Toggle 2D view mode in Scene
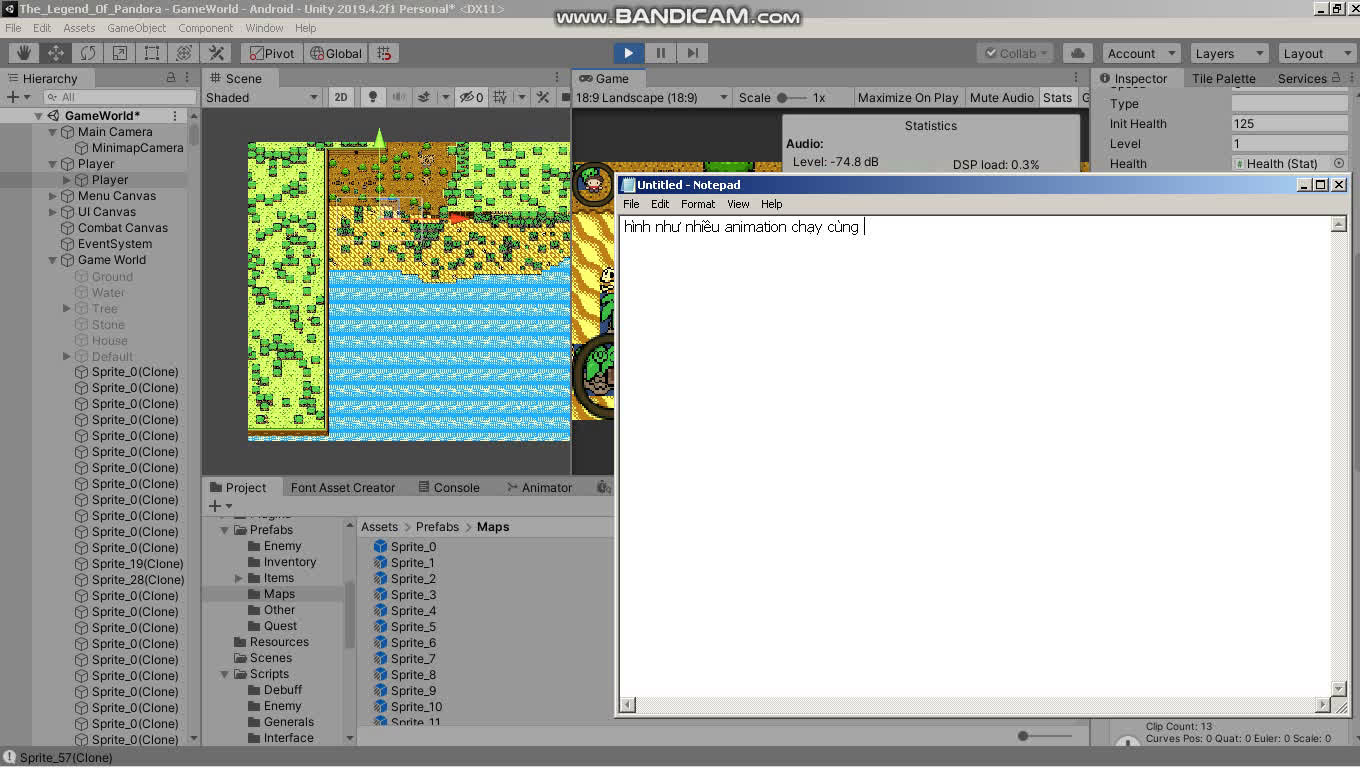The width and height of the screenshot is (1360, 768). click(x=341, y=97)
